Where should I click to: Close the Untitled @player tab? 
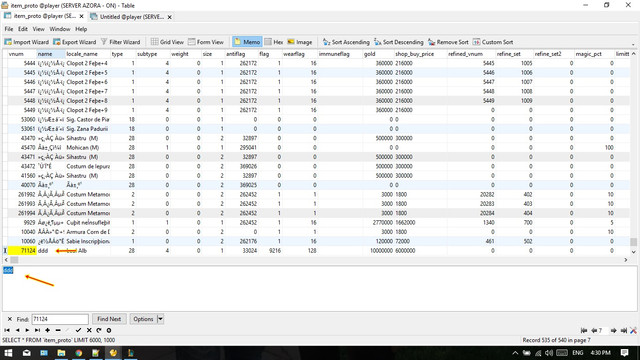[x=169, y=17]
